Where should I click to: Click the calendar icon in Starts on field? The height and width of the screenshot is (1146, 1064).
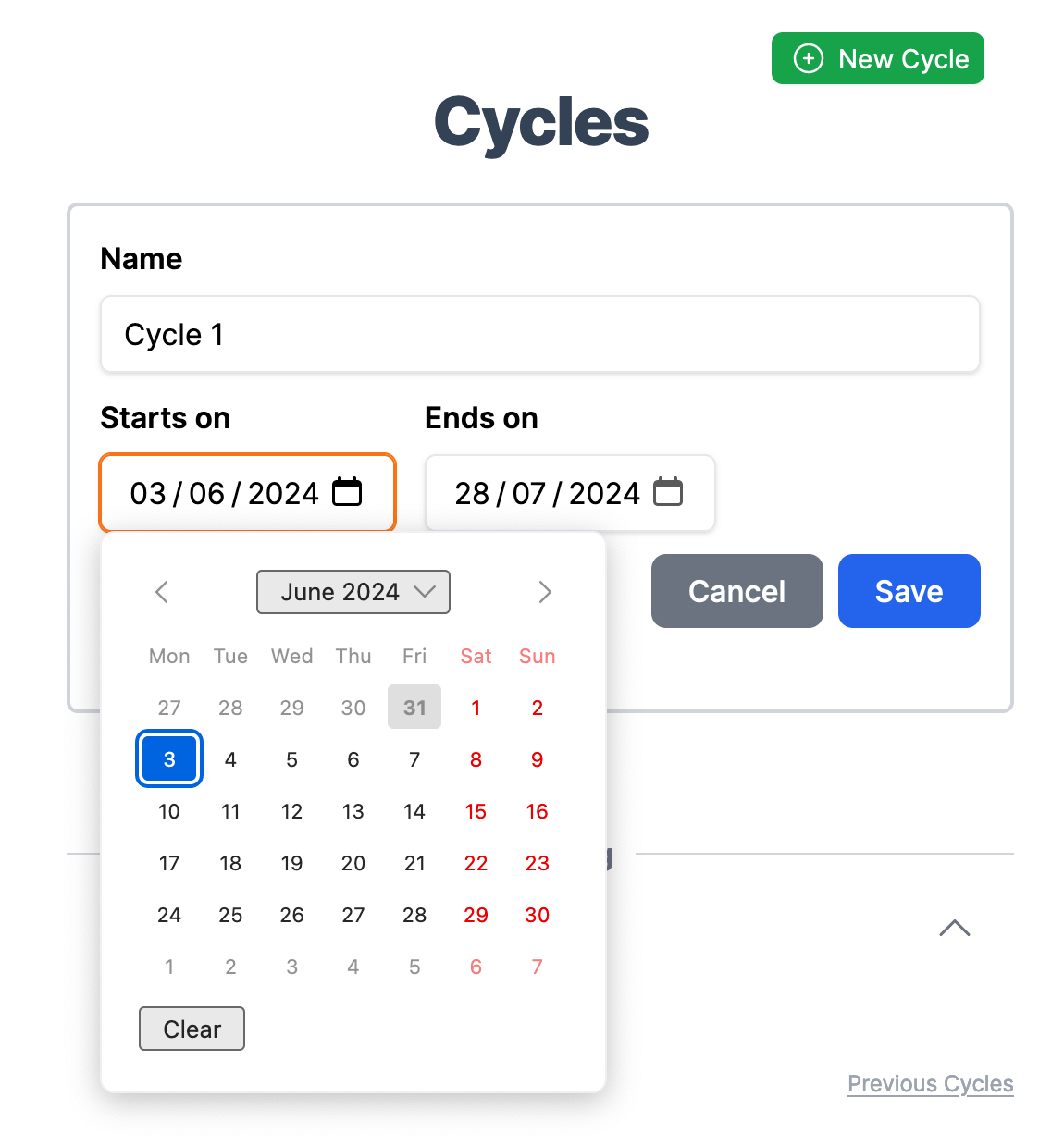point(347,492)
